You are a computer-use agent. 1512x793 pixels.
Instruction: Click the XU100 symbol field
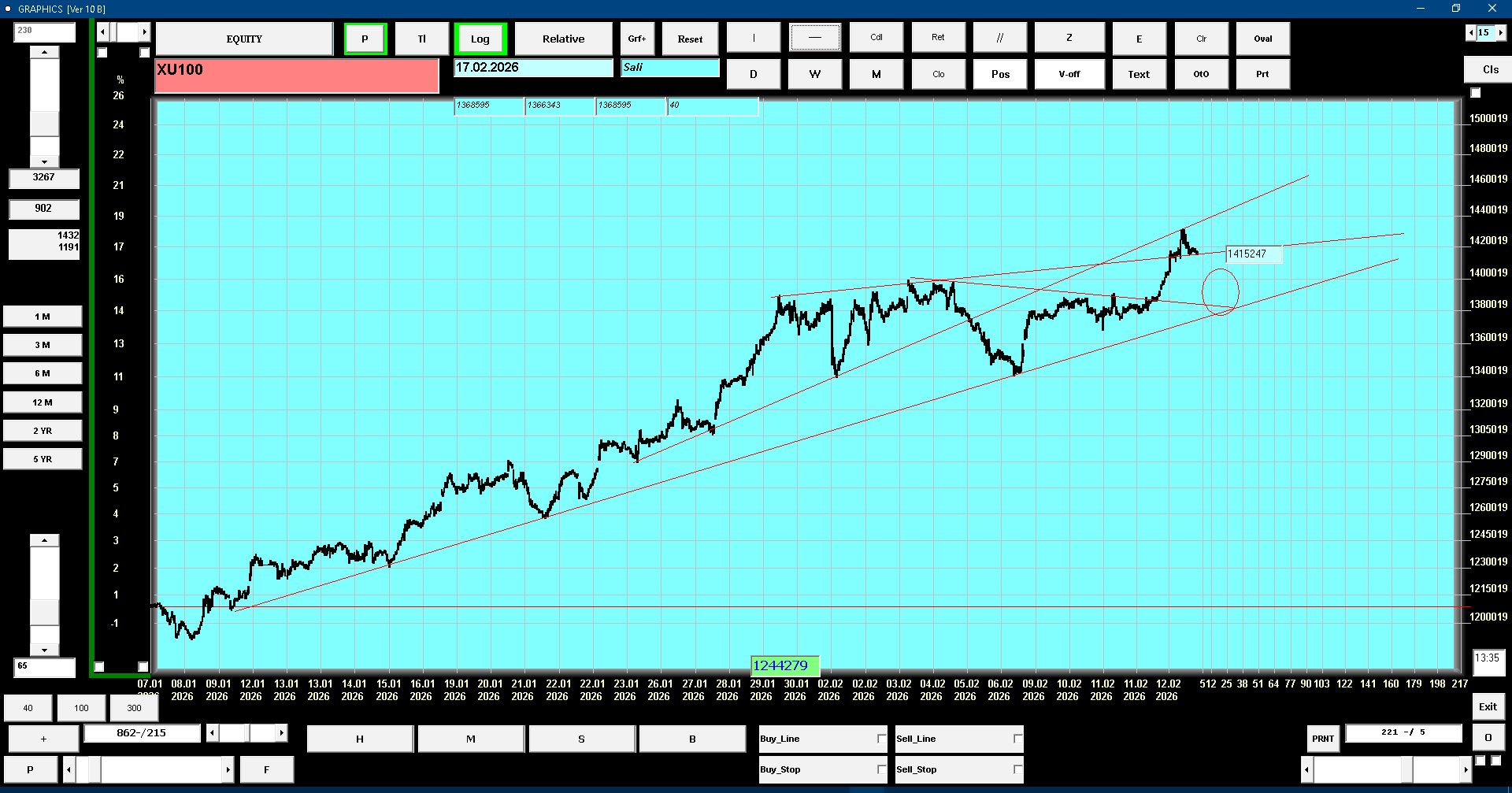coord(296,76)
